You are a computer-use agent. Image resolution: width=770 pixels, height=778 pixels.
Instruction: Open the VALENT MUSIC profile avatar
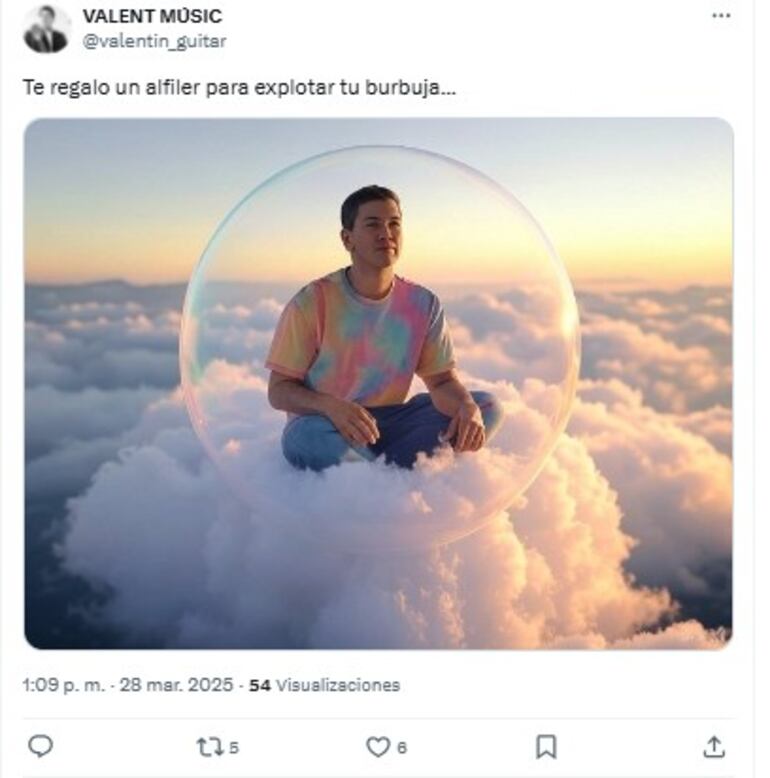(x=46, y=28)
